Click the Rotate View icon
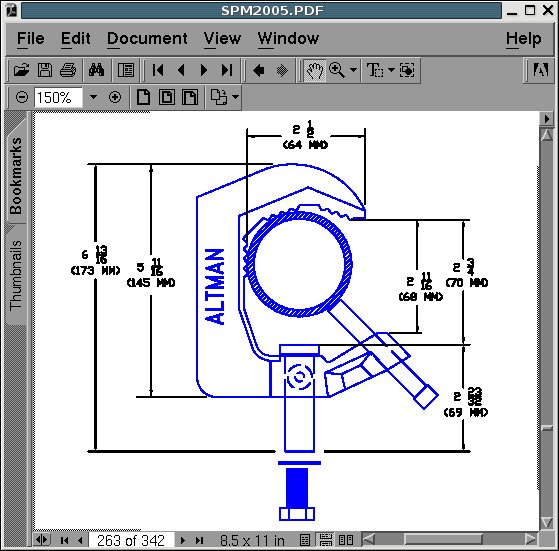Image resolution: width=559 pixels, height=551 pixels. pos(219,97)
